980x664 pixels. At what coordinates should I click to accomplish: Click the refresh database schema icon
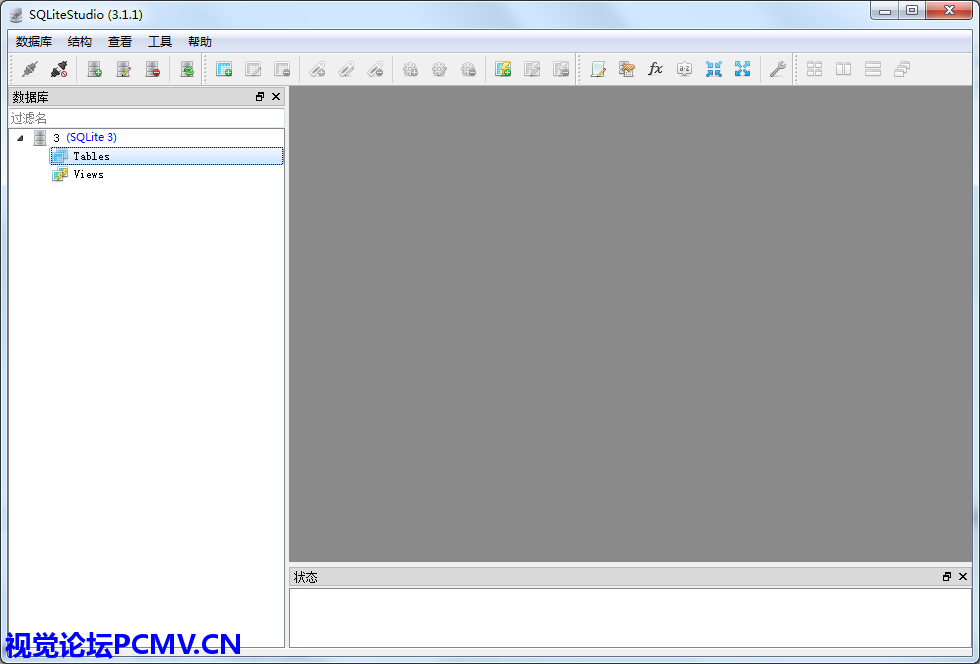pyautogui.click(x=187, y=69)
